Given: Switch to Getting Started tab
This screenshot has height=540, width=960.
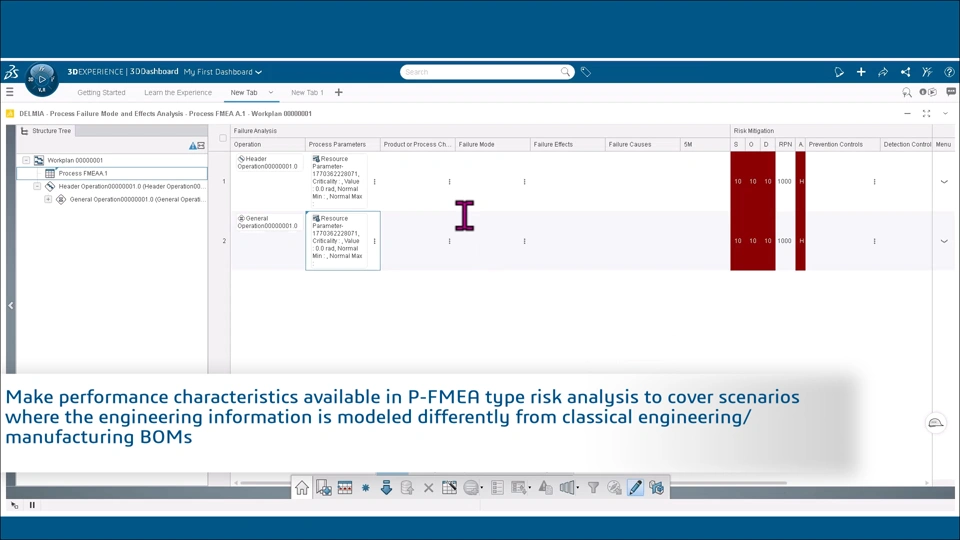Looking at the screenshot, I should point(101,92).
